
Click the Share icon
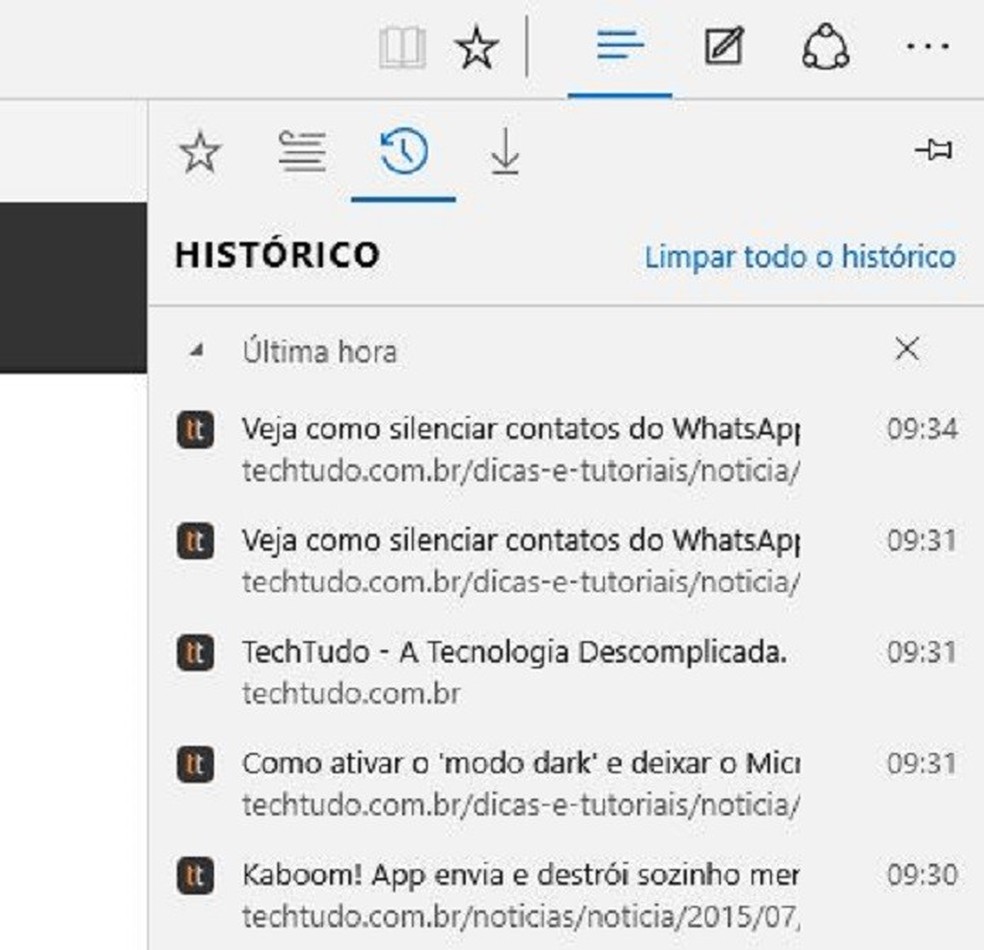pos(827,45)
